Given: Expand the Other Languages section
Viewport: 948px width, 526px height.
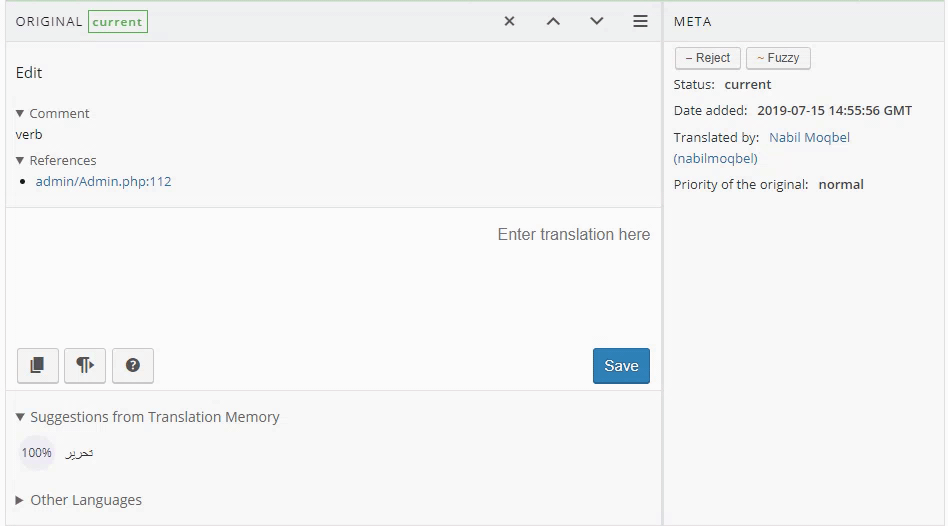Looking at the screenshot, I should (79, 500).
